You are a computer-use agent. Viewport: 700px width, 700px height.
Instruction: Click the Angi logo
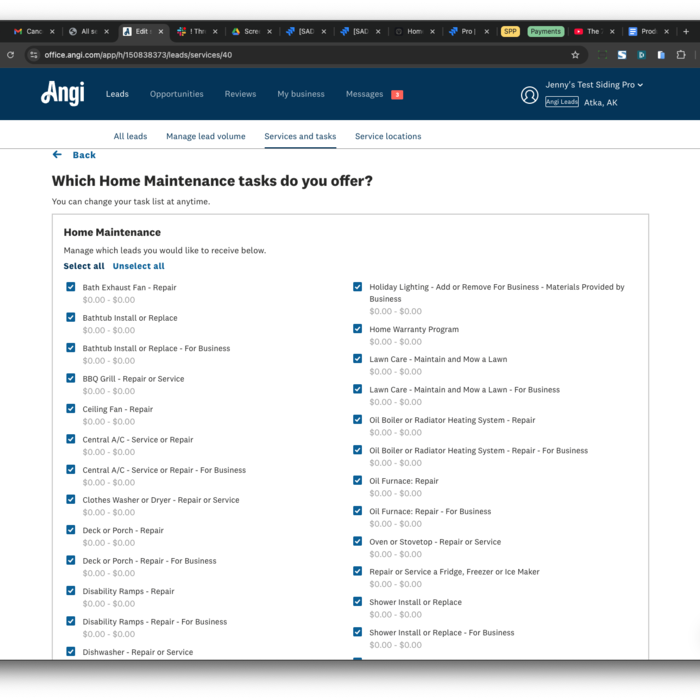(62, 94)
